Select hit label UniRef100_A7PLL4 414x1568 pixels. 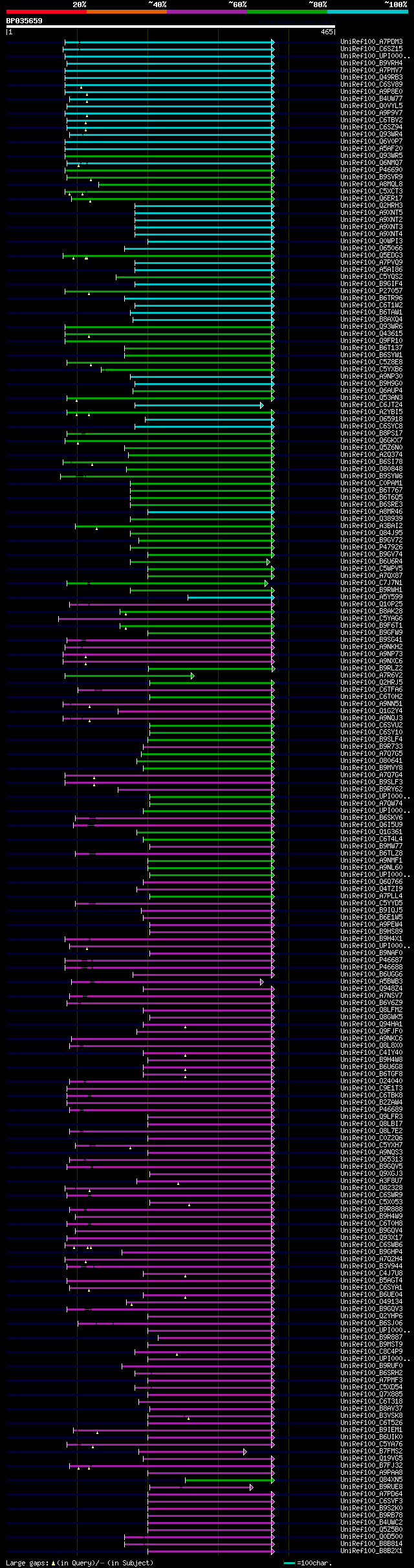point(371,896)
